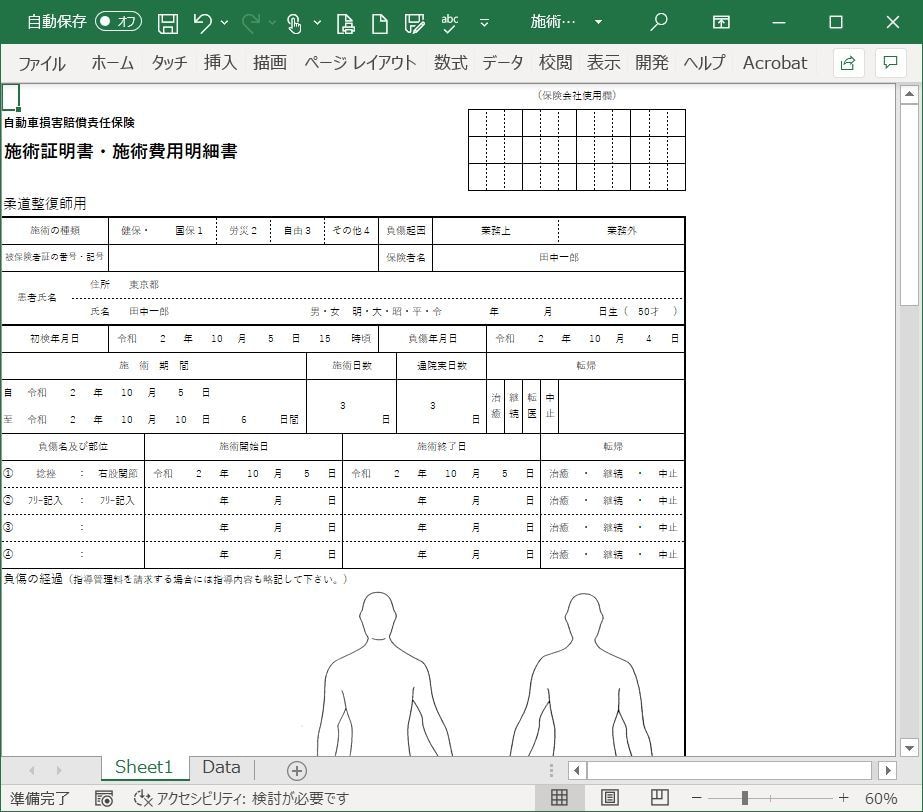Switch to the 表示 tab

pos(603,63)
